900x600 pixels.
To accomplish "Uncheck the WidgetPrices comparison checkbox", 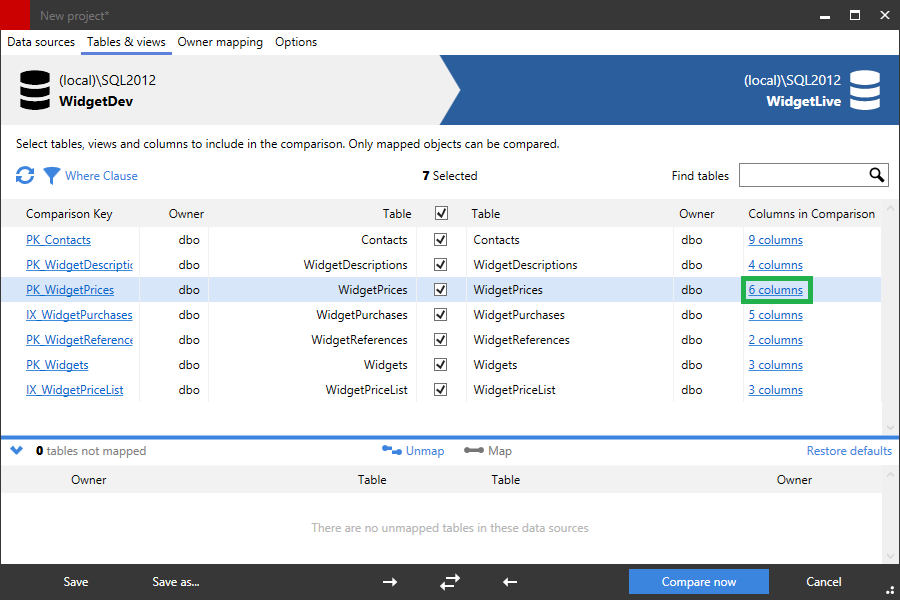I will (x=440, y=289).
